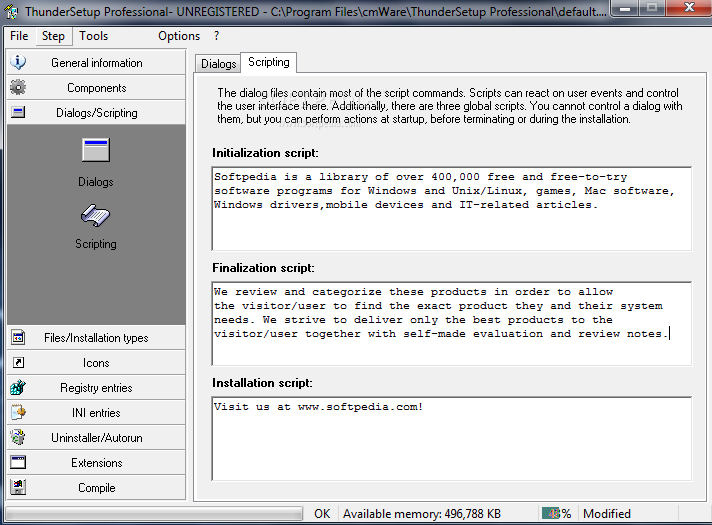The image size is (712, 525).
Task: Click the General information info icon
Action: pos(18,62)
